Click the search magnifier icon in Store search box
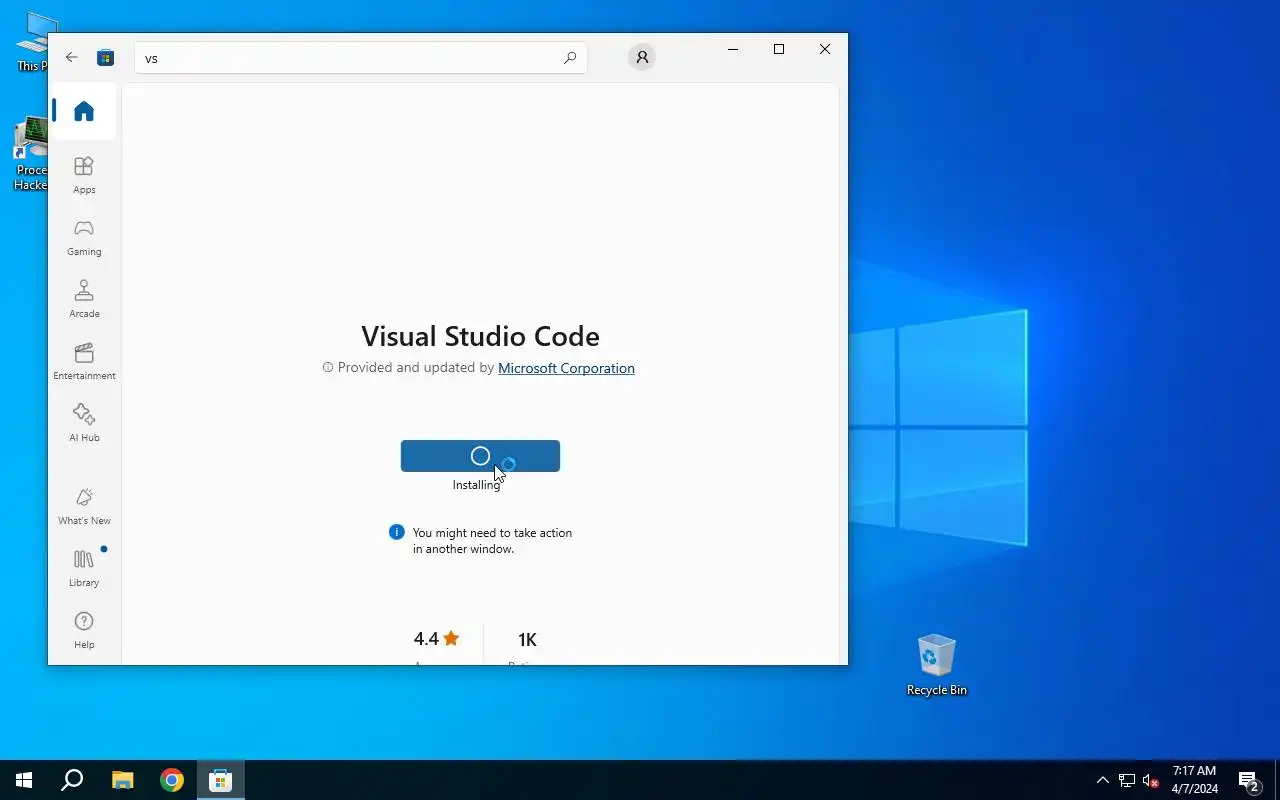 click(x=570, y=58)
